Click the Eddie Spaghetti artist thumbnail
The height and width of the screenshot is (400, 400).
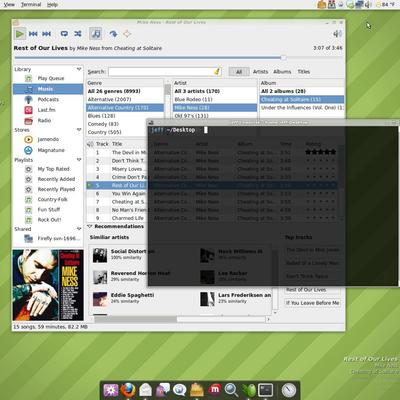tap(100, 299)
